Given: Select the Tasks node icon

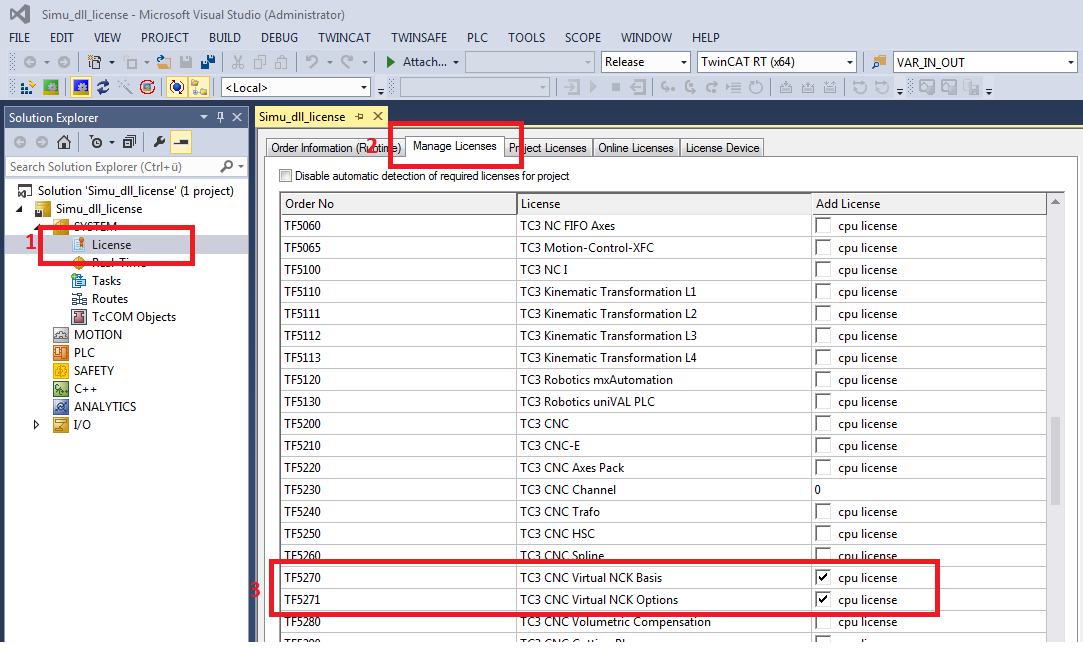Looking at the screenshot, I should [x=79, y=280].
